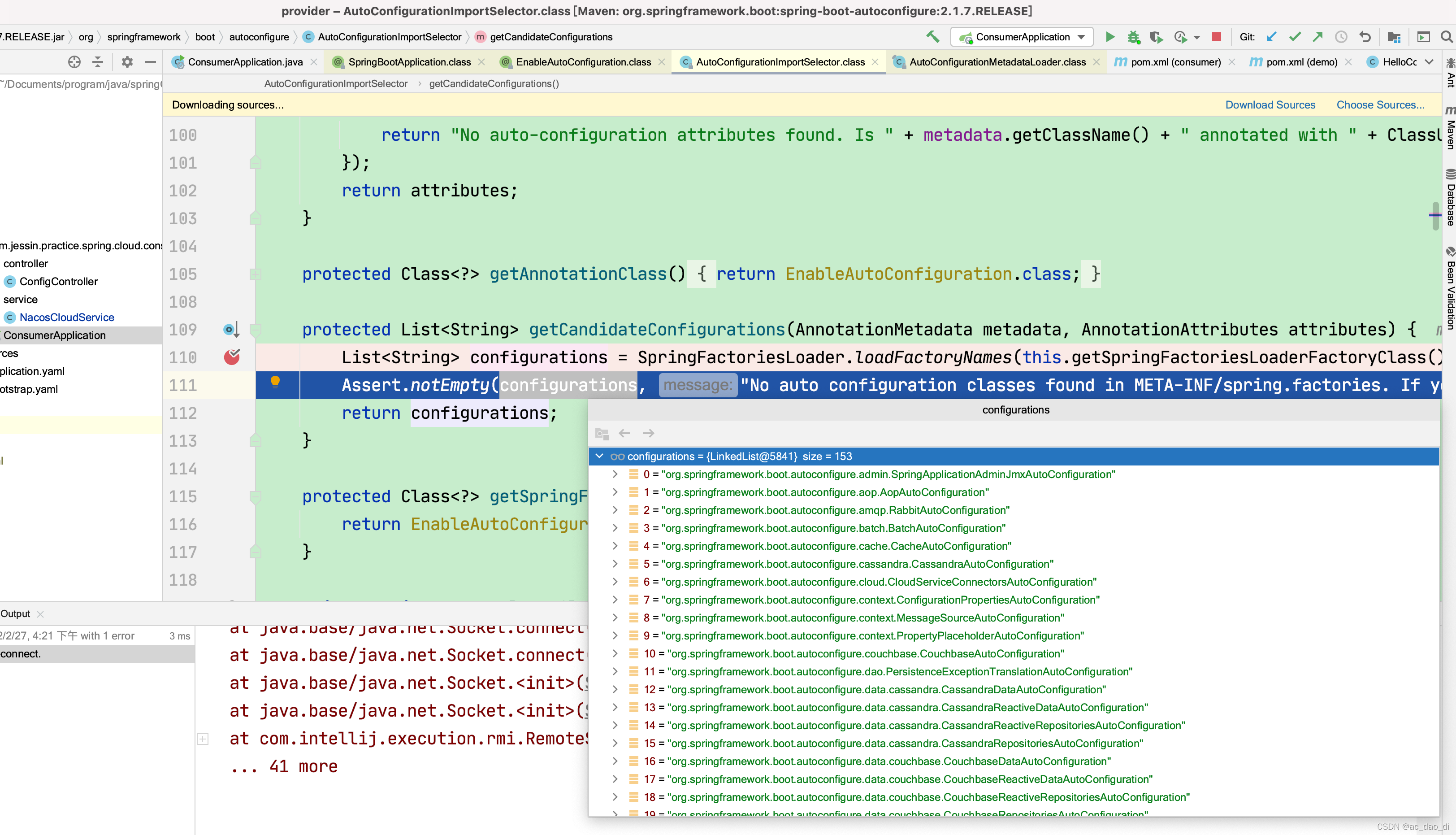The width and height of the screenshot is (1456, 835).
Task: Collapse all in Project panel
Action: coord(98,62)
